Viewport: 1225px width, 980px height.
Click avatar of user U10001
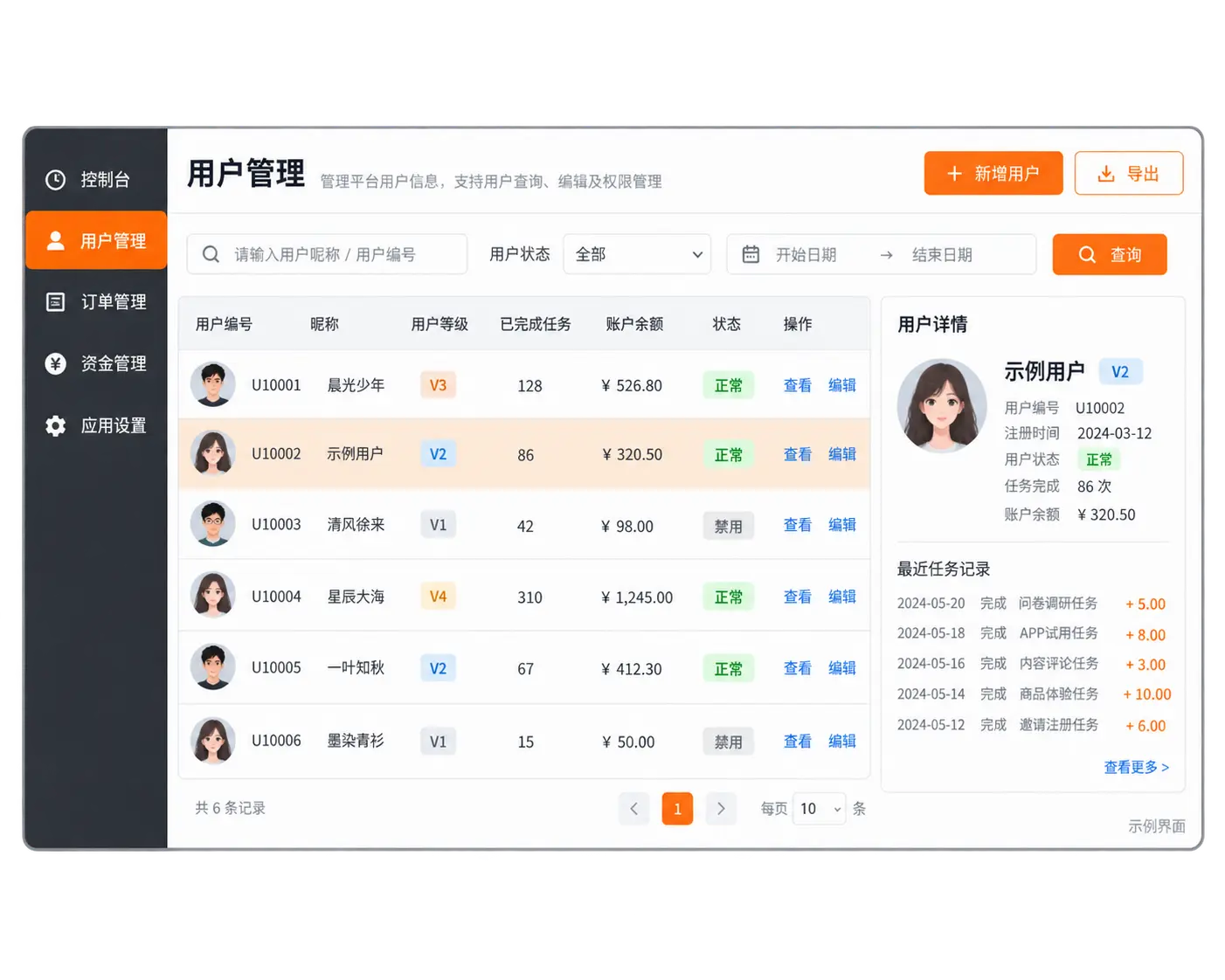(x=212, y=384)
